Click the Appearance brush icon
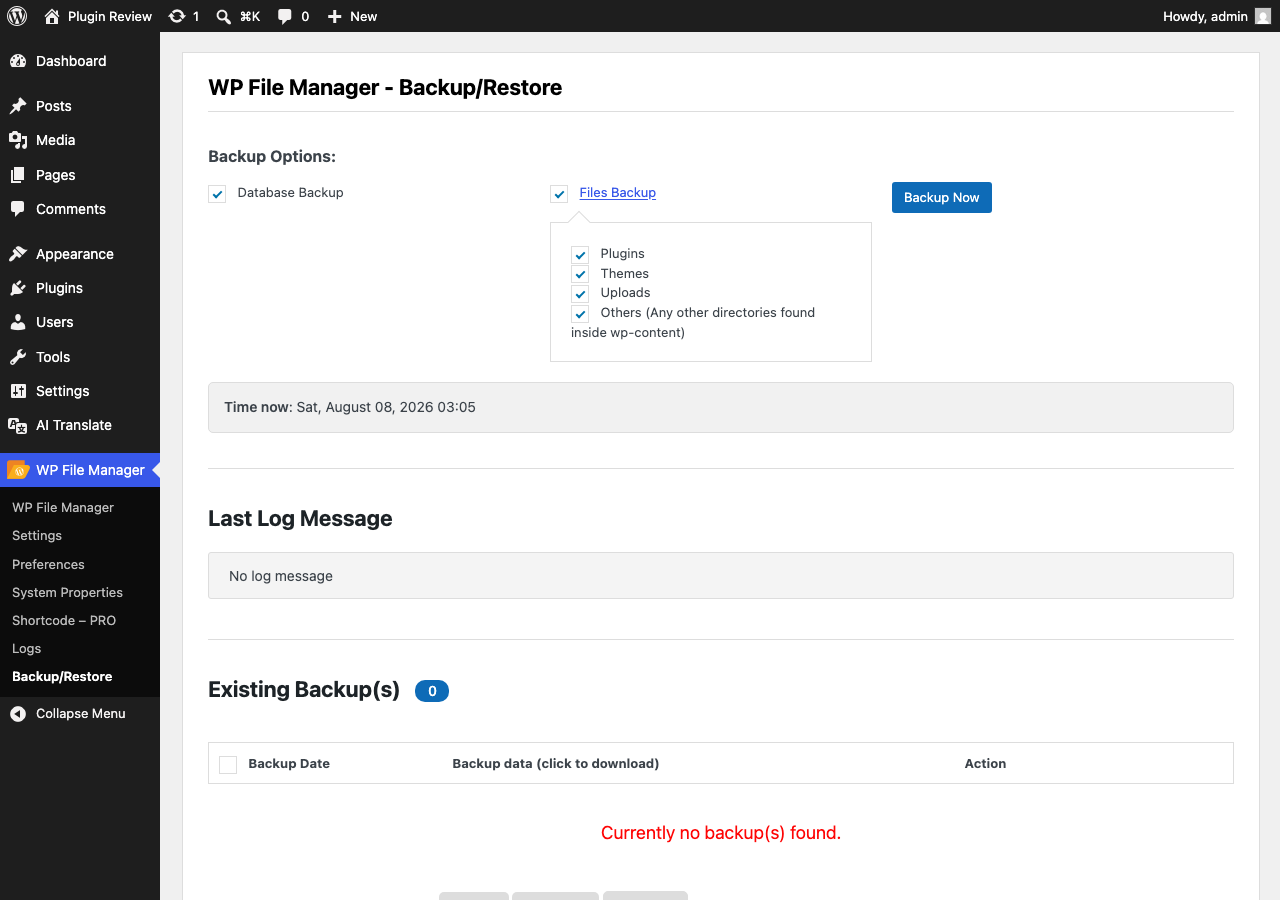The width and height of the screenshot is (1280, 900). (x=18, y=254)
